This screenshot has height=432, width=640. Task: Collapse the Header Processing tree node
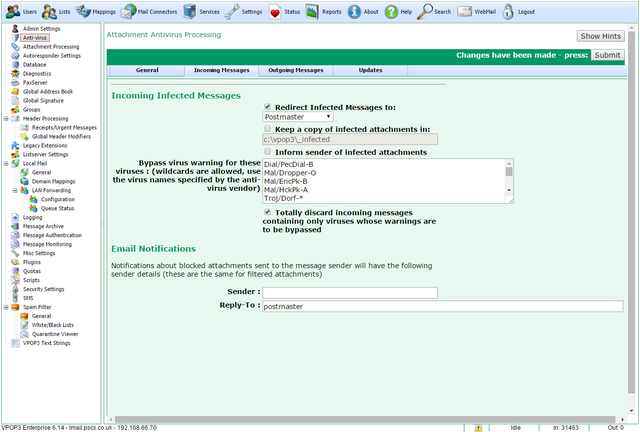(x=6, y=119)
